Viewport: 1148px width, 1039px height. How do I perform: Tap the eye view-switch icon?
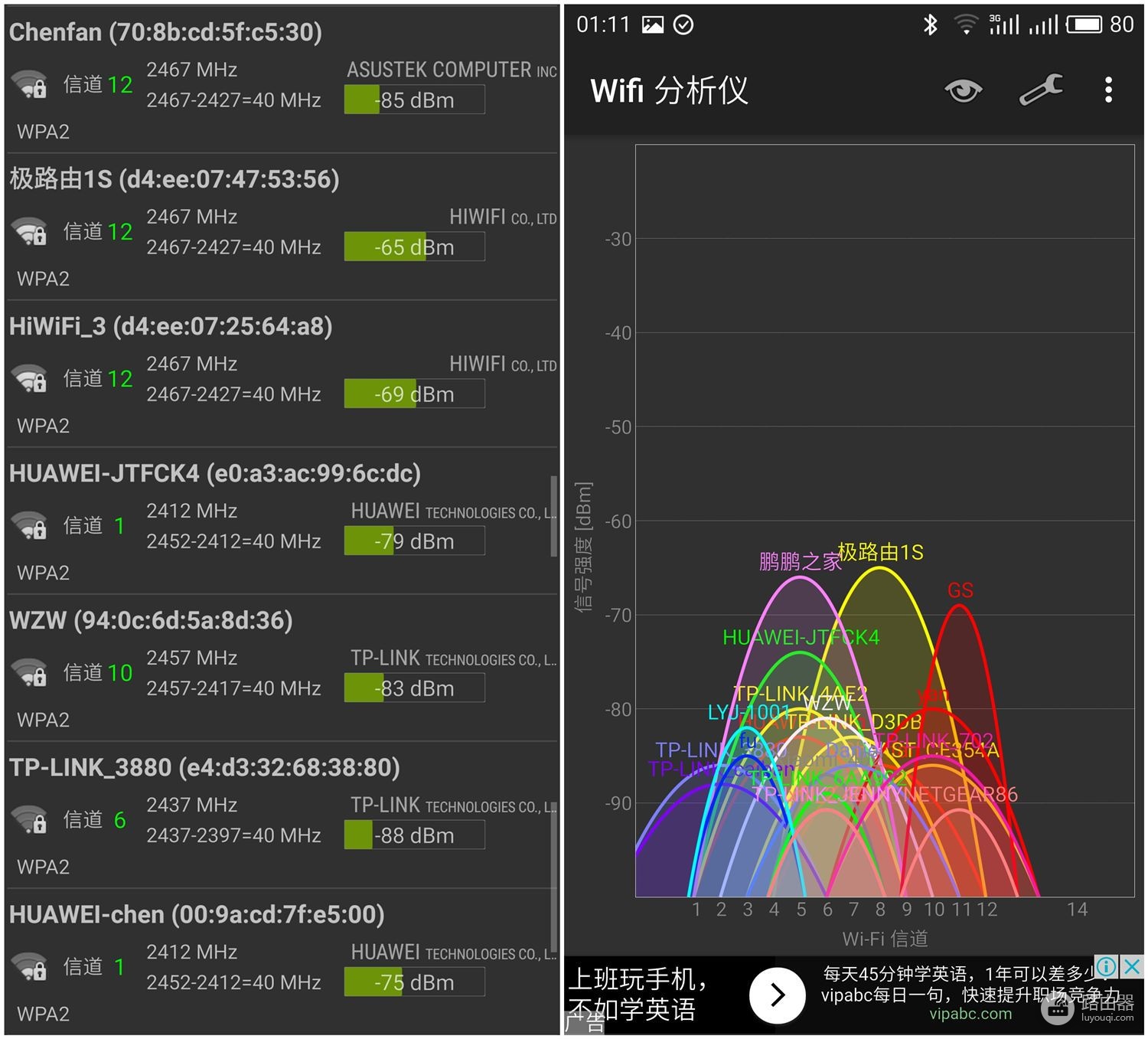(963, 90)
